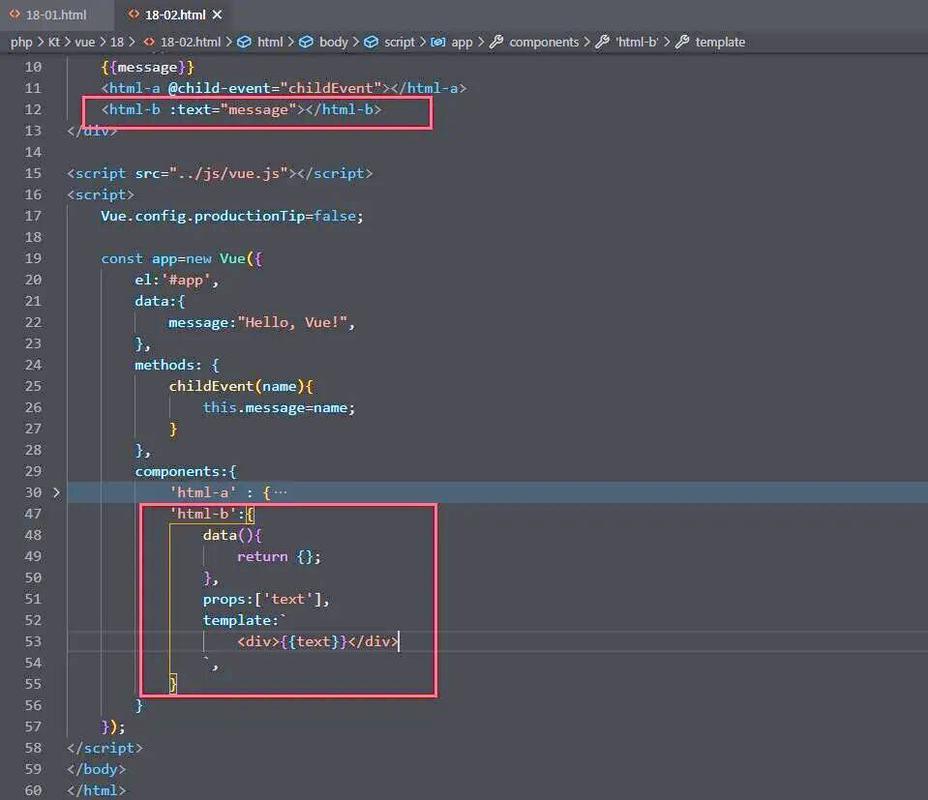Click the "Hello, Vue!" string
Screen dimensions: 928x800
tap(292, 322)
